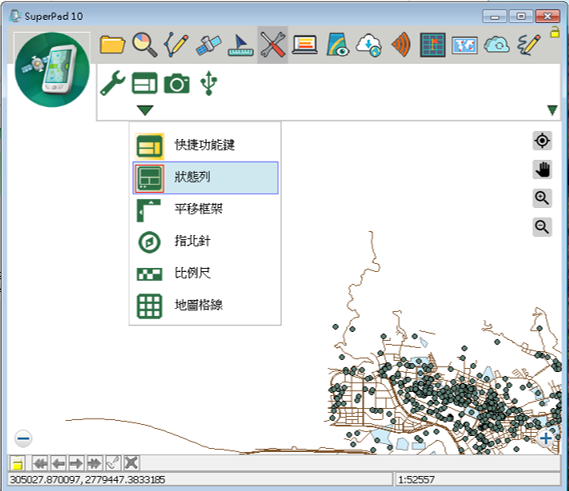Click the 1:52557 scale field
The height and width of the screenshot is (491, 569).
click(x=478, y=479)
